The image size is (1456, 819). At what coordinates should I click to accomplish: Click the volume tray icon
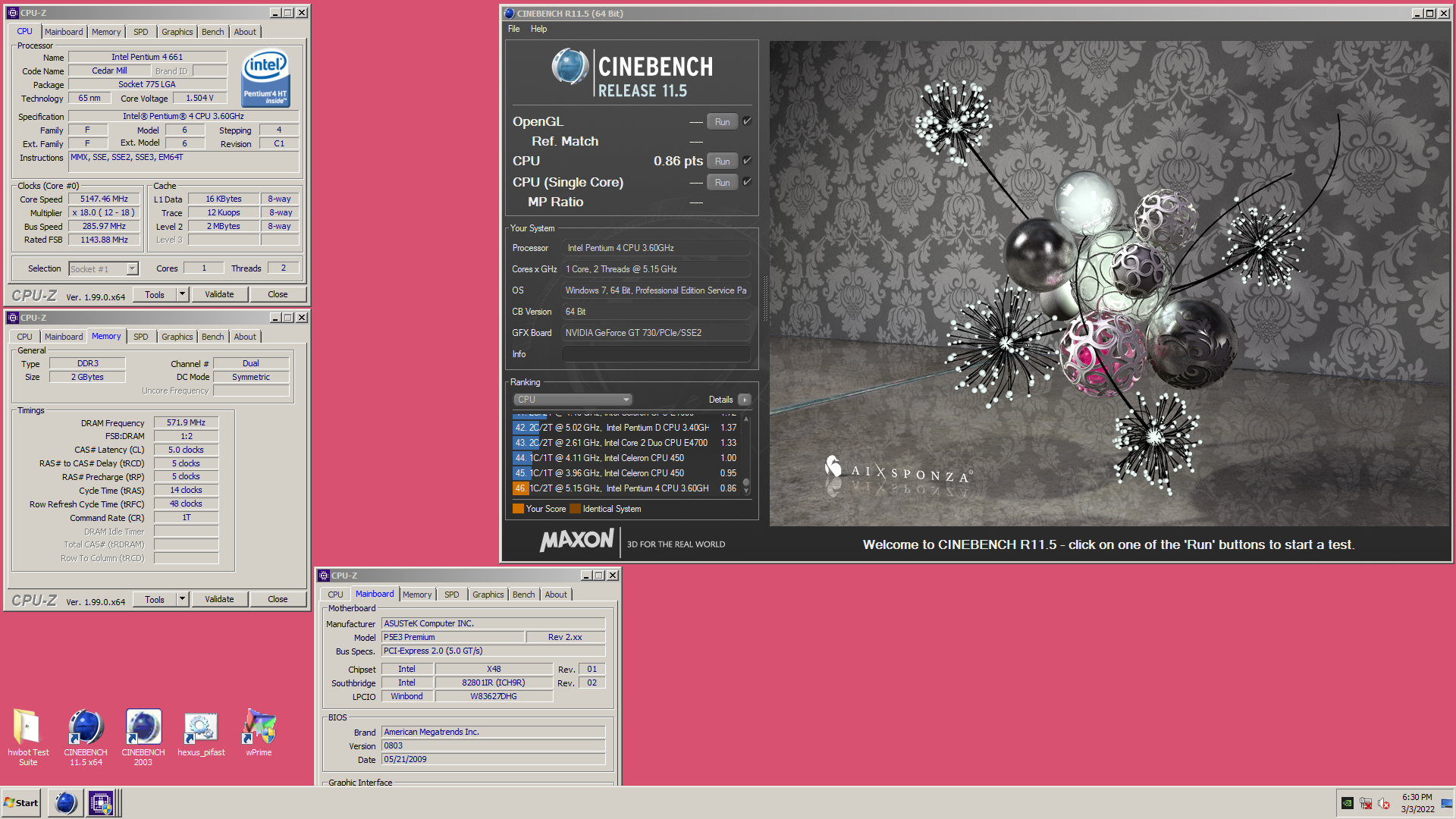tap(1384, 803)
